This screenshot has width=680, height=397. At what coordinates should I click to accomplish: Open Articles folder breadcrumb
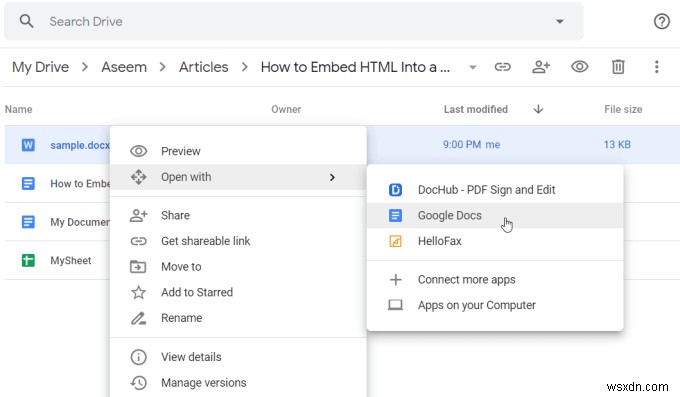pyautogui.click(x=203, y=67)
